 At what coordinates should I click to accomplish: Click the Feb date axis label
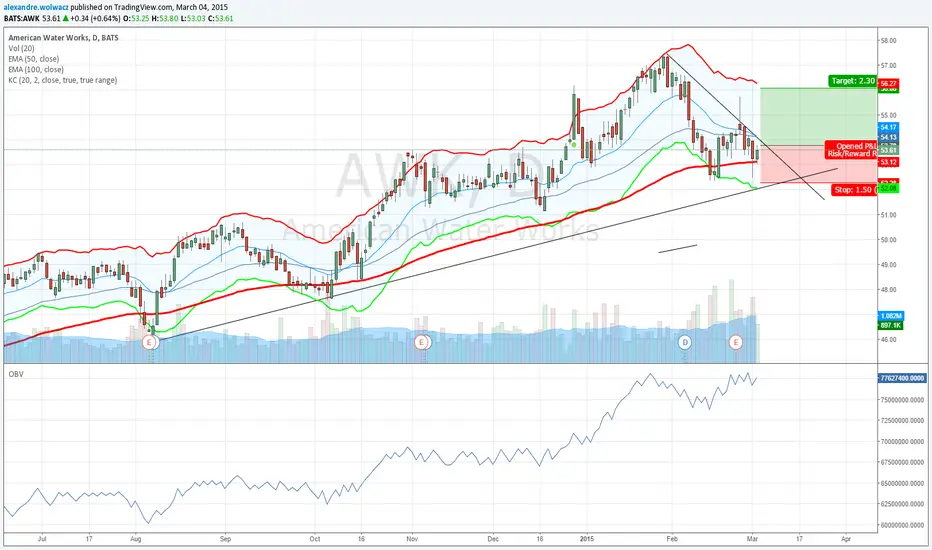[x=672, y=539]
